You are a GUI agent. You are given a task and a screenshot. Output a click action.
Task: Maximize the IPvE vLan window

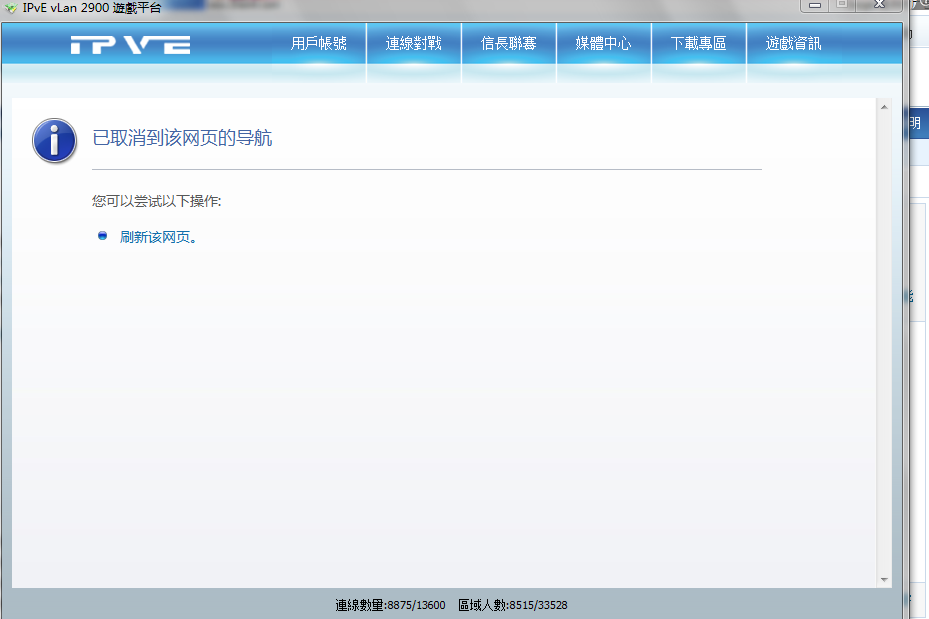(842, 5)
